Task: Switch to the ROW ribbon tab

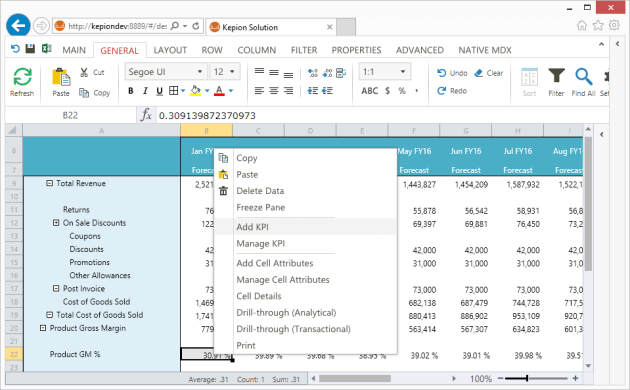Action: click(212, 50)
